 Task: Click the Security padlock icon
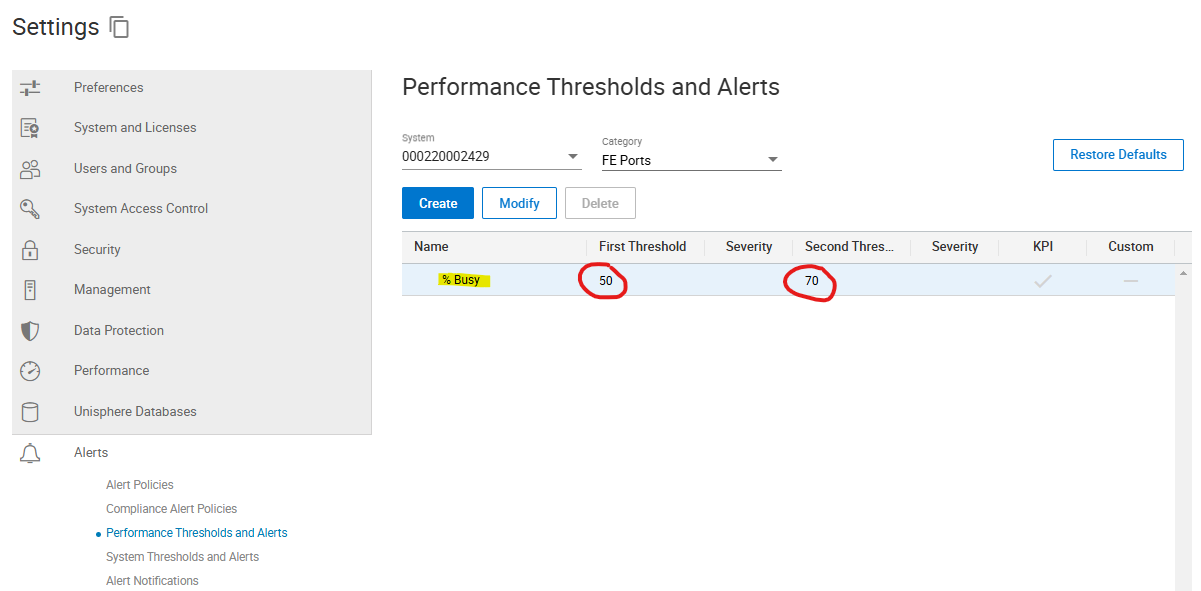[x=30, y=250]
